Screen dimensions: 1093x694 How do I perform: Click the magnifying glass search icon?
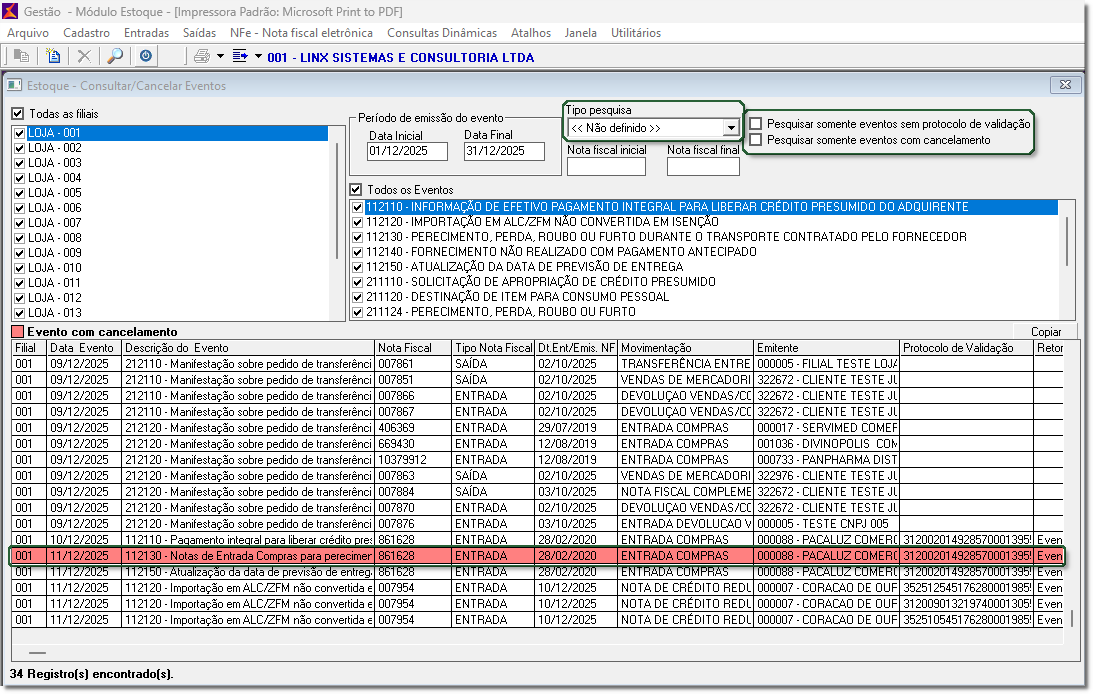coord(115,57)
